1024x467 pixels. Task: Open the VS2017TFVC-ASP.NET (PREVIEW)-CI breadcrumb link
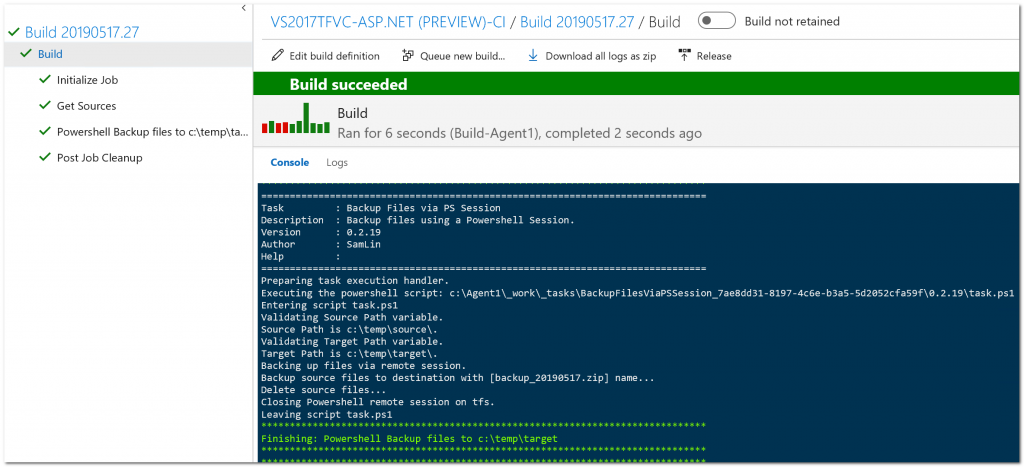click(x=388, y=22)
